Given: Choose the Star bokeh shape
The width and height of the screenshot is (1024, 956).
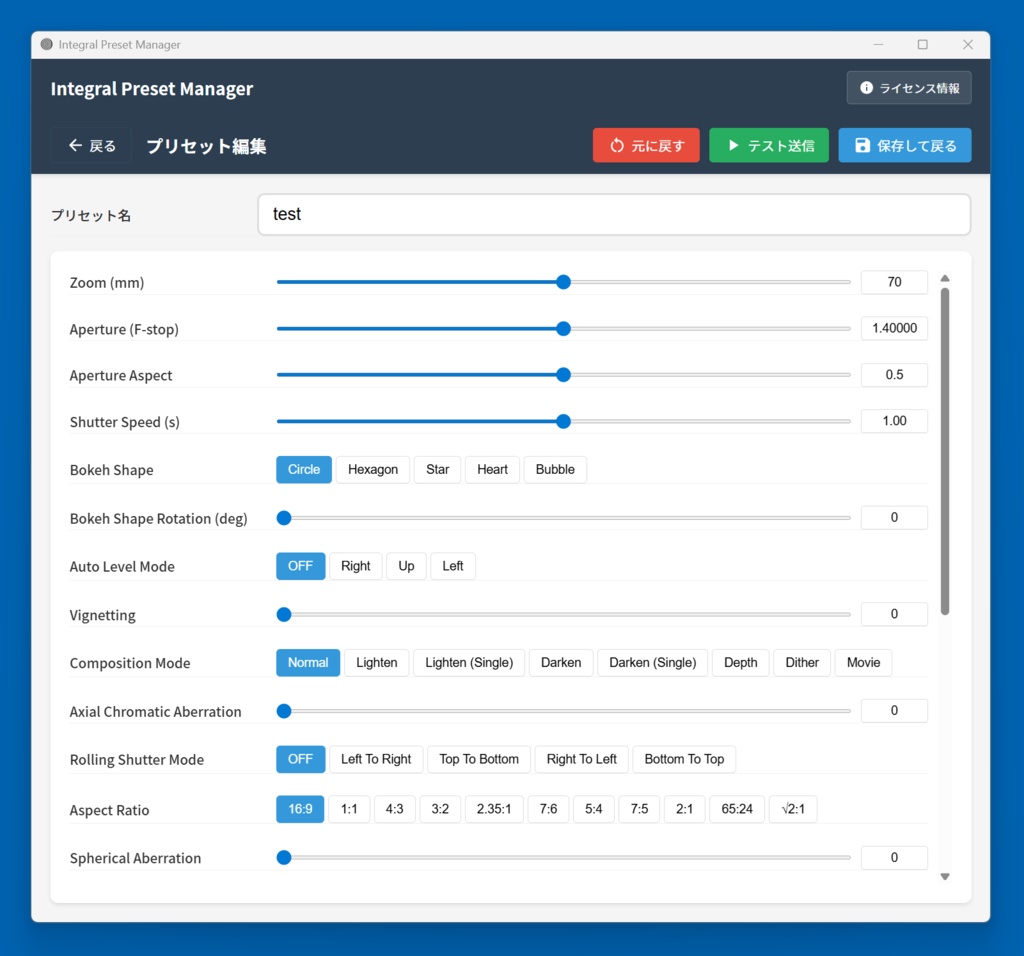Looking at the screenshot, I should [x=437, y=469].
